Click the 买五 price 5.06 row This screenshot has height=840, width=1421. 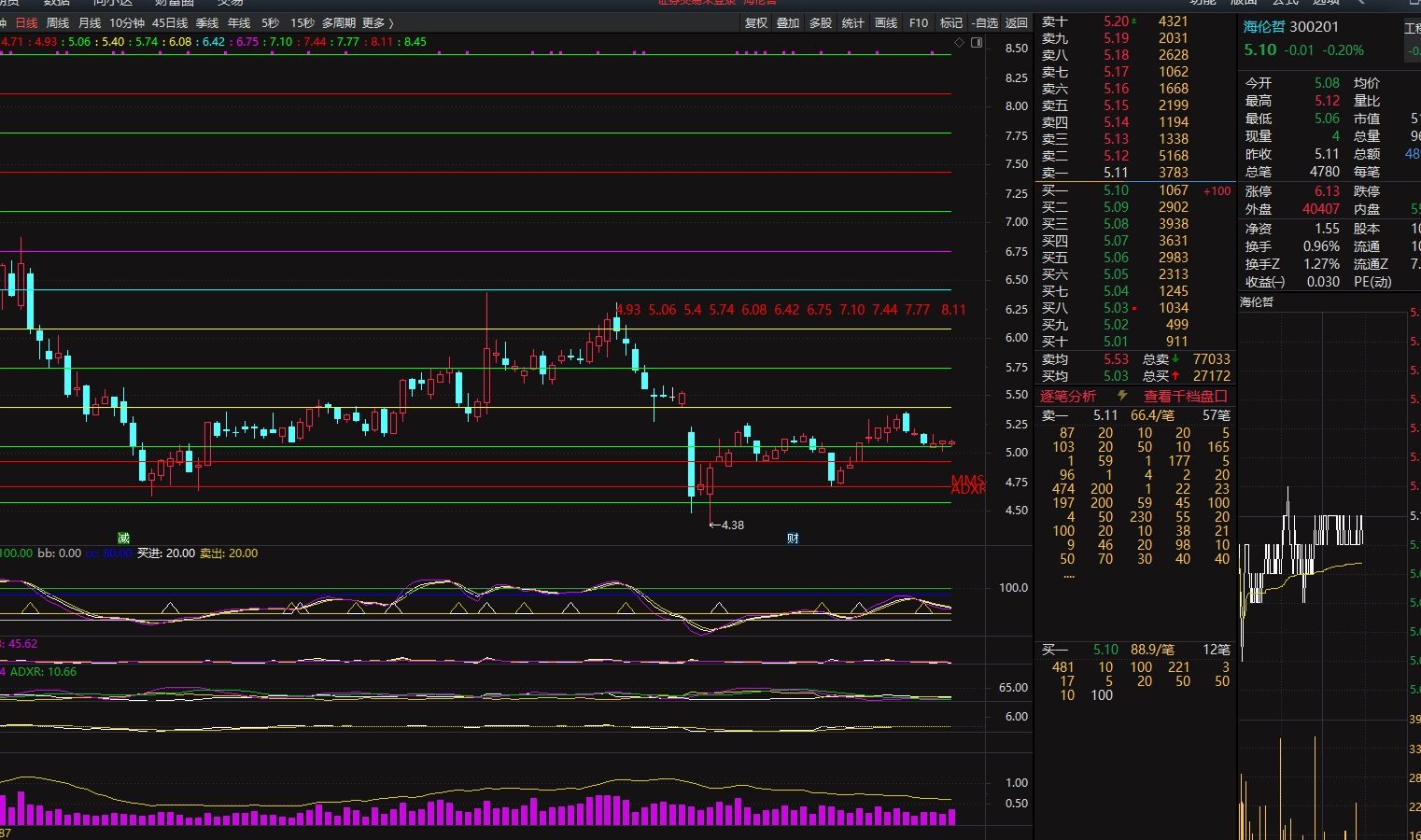(1135, 258)
